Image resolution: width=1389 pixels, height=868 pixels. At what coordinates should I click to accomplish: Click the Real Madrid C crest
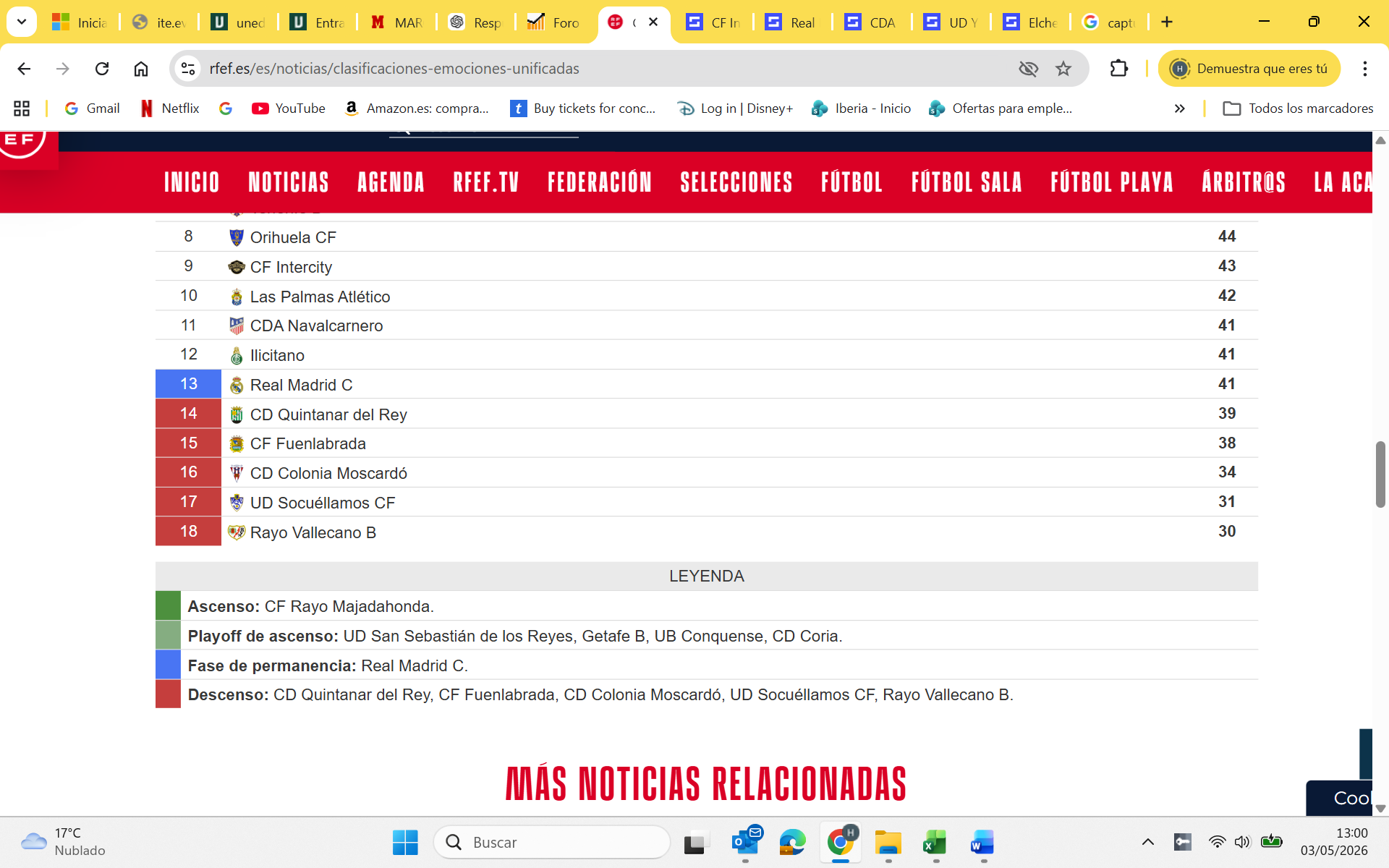pyautogui.click(x=237, y=386)
